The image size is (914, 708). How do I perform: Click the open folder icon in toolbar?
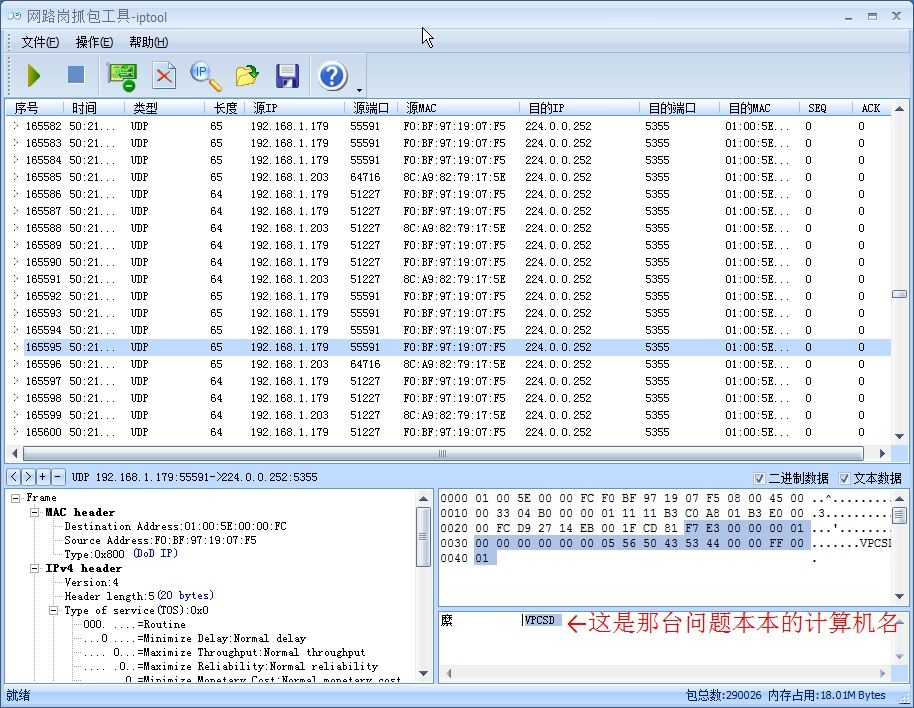click(247, 75)
